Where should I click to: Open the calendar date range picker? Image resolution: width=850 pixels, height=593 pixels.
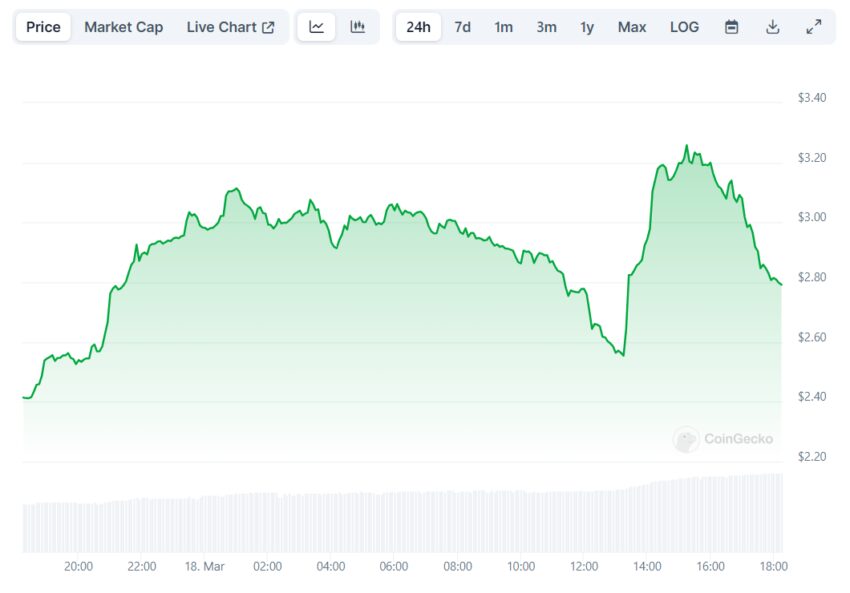click(x=731, y=27)
